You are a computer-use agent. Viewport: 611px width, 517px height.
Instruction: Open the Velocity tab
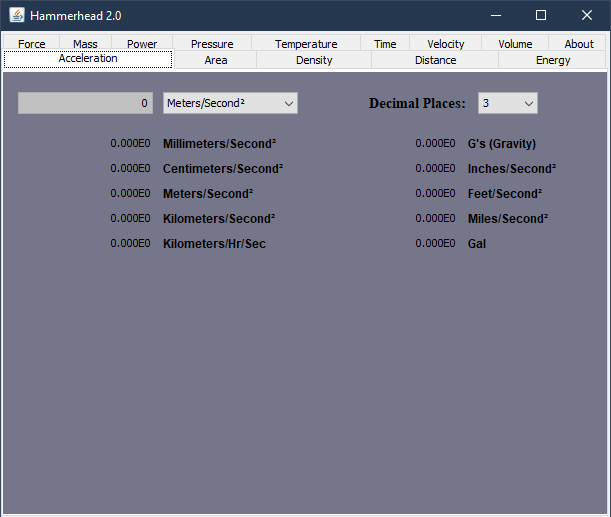tap(446, 44)
